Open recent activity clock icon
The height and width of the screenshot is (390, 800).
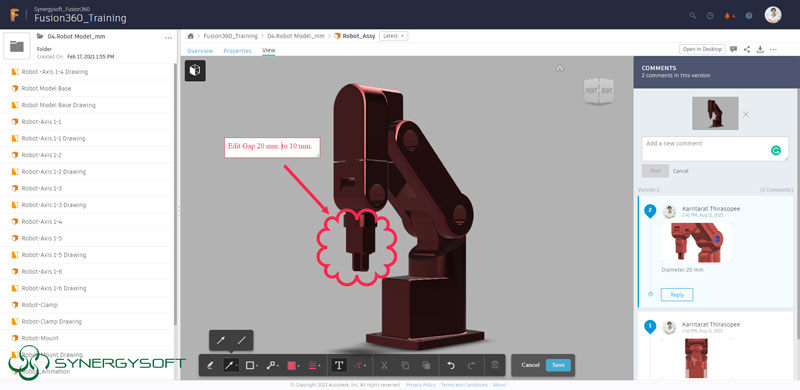tap(710, 15)
